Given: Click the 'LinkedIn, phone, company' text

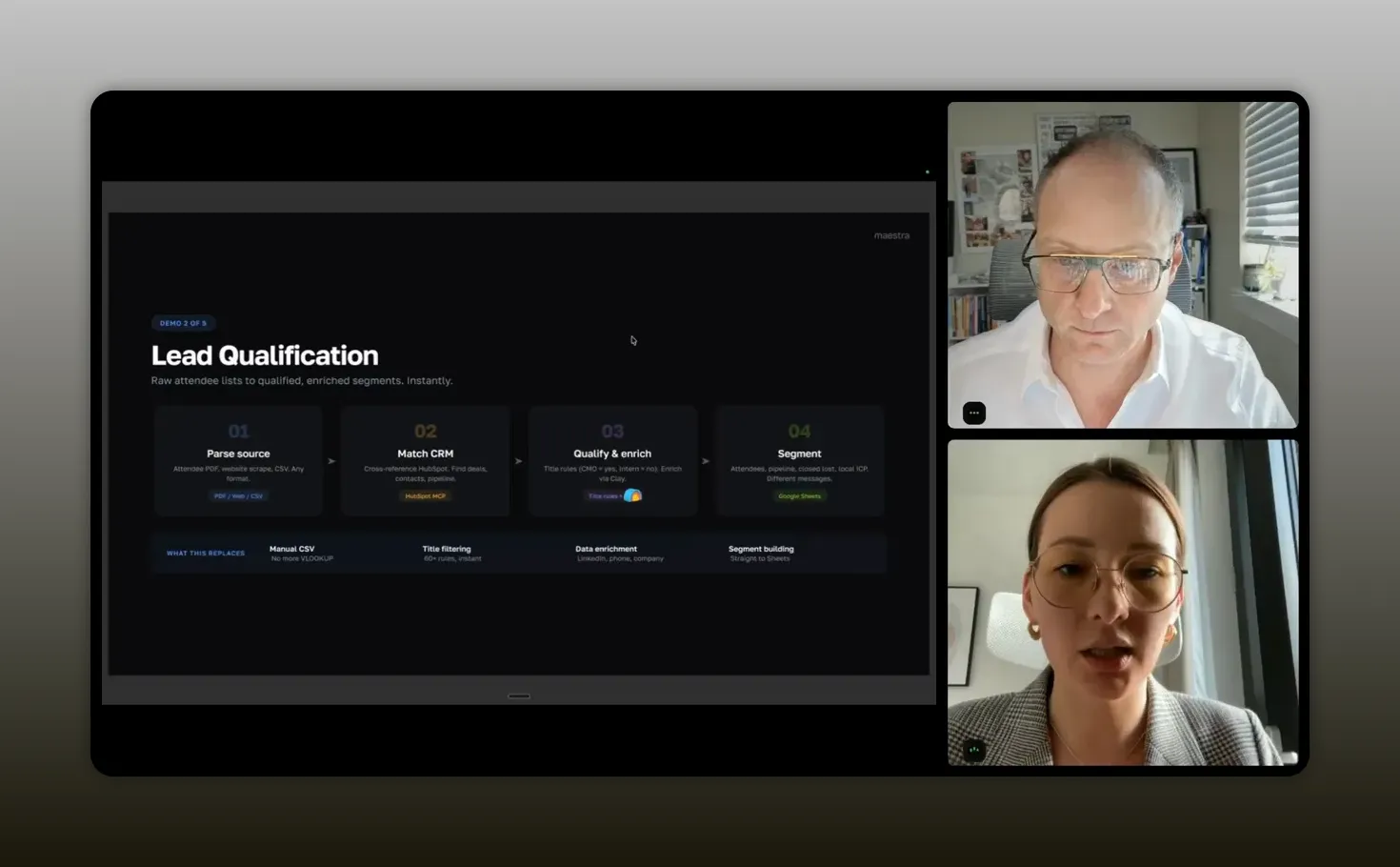Looking at the screenshot, I should click(x=620, y=558).
